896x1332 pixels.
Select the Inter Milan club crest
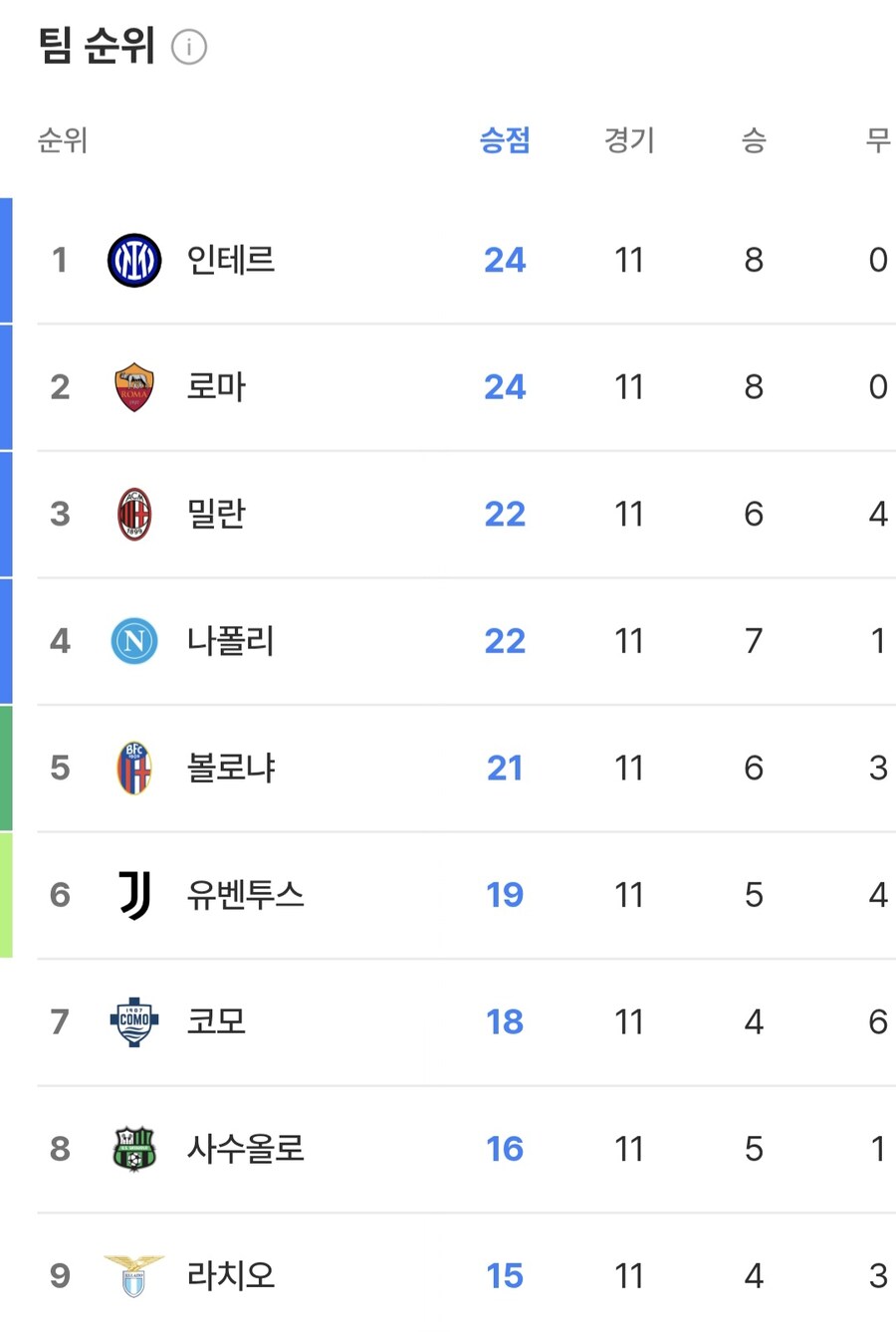[x=134, y=260]
